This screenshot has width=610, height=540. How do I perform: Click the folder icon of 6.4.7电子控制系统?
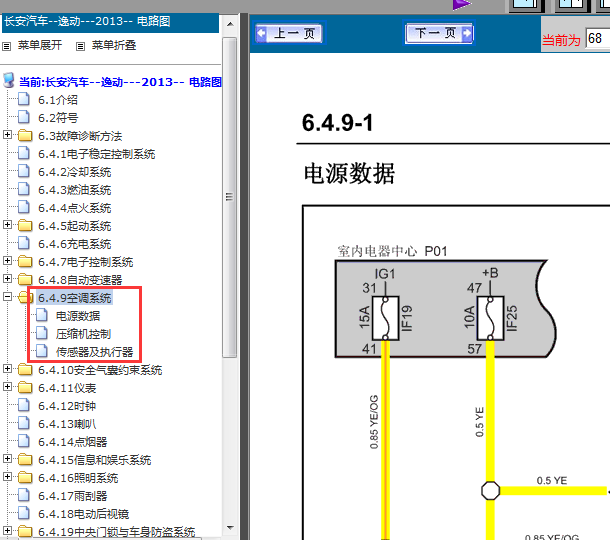pos(25,261)
